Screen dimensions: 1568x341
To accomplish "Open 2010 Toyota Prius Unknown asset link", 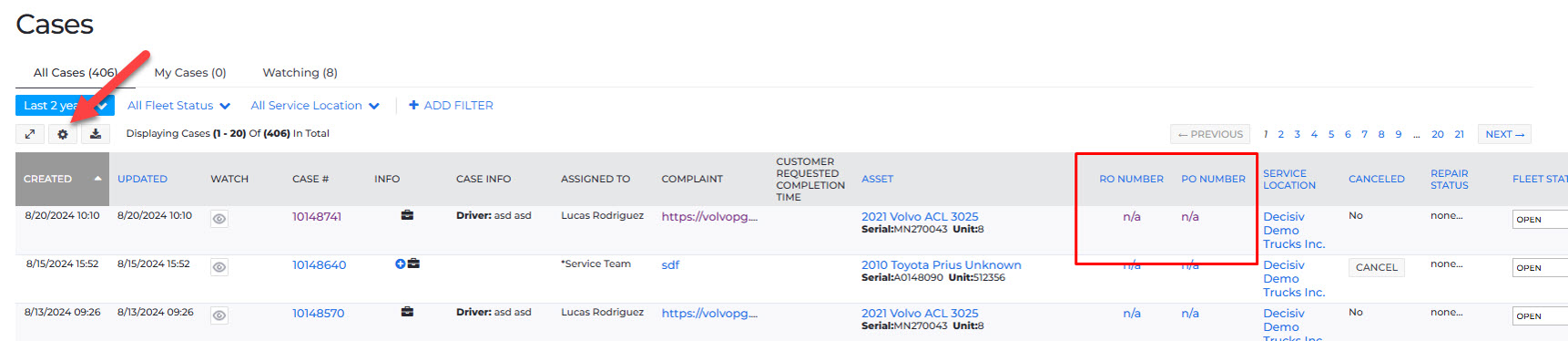I will coord(942,265).
